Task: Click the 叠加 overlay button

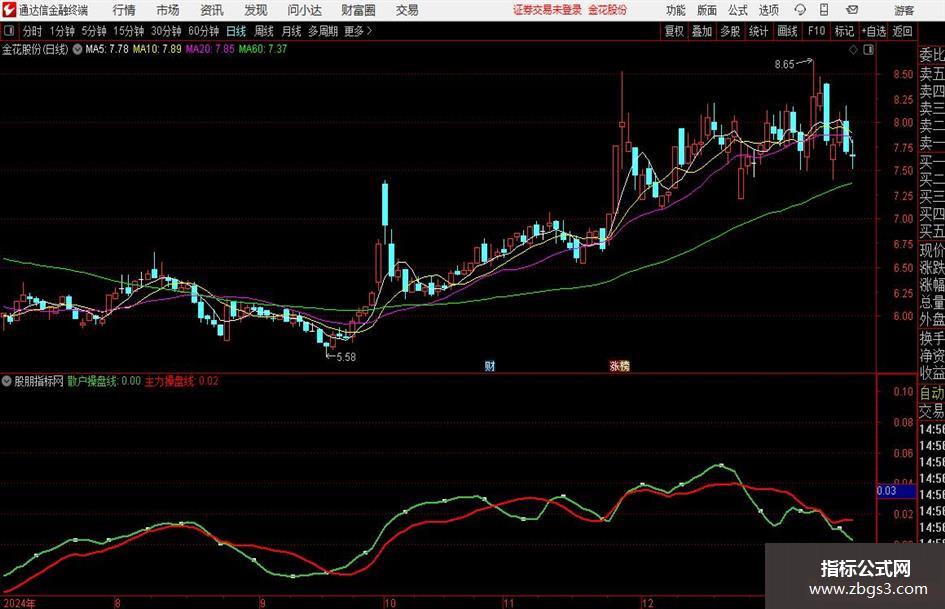Action: [702, 31]
